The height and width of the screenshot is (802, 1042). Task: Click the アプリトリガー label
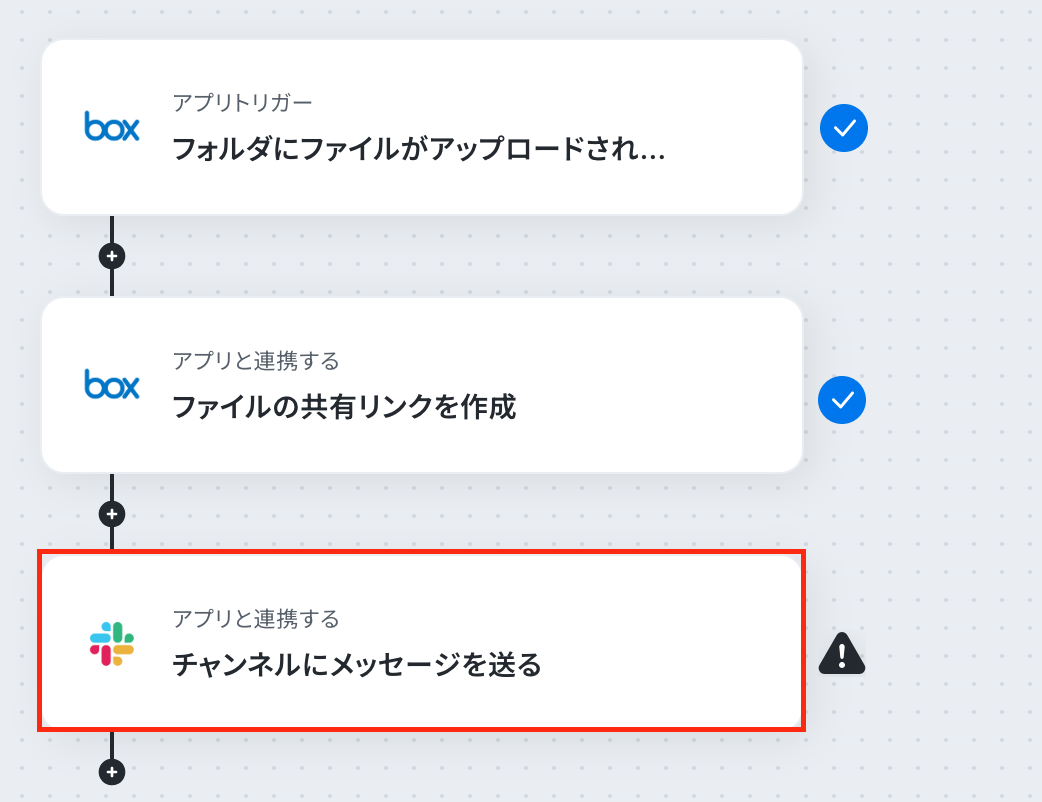[x=242, y=103]
